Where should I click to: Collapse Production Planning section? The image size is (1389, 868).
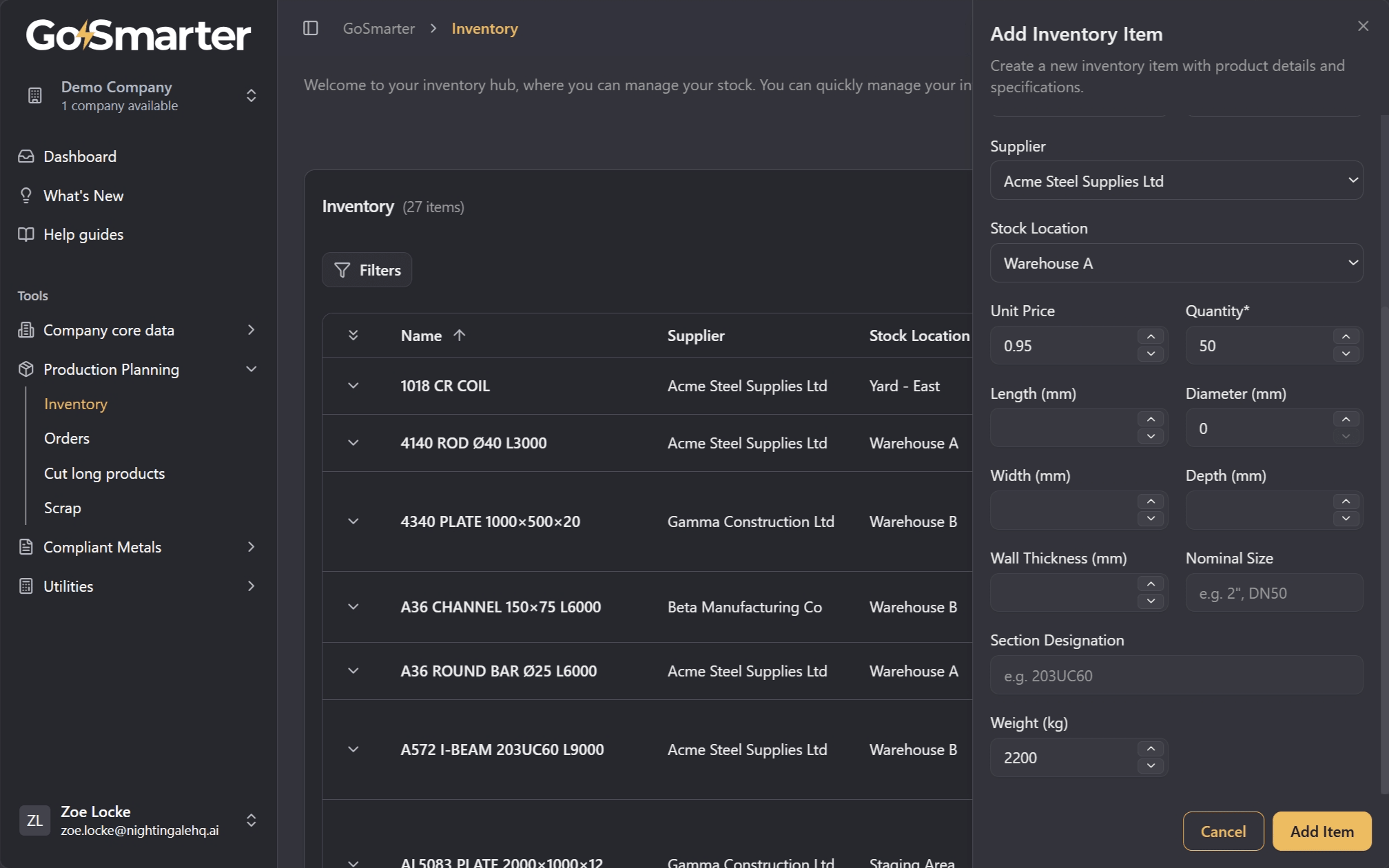(x=138, y=369)
